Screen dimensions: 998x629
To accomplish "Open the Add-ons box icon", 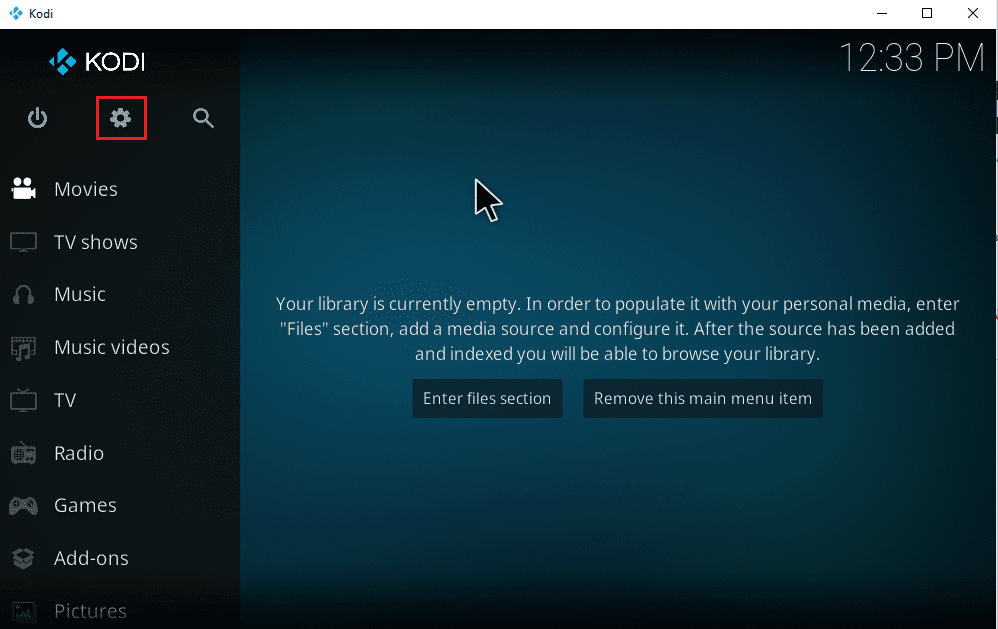I will (x=24, y=558).
